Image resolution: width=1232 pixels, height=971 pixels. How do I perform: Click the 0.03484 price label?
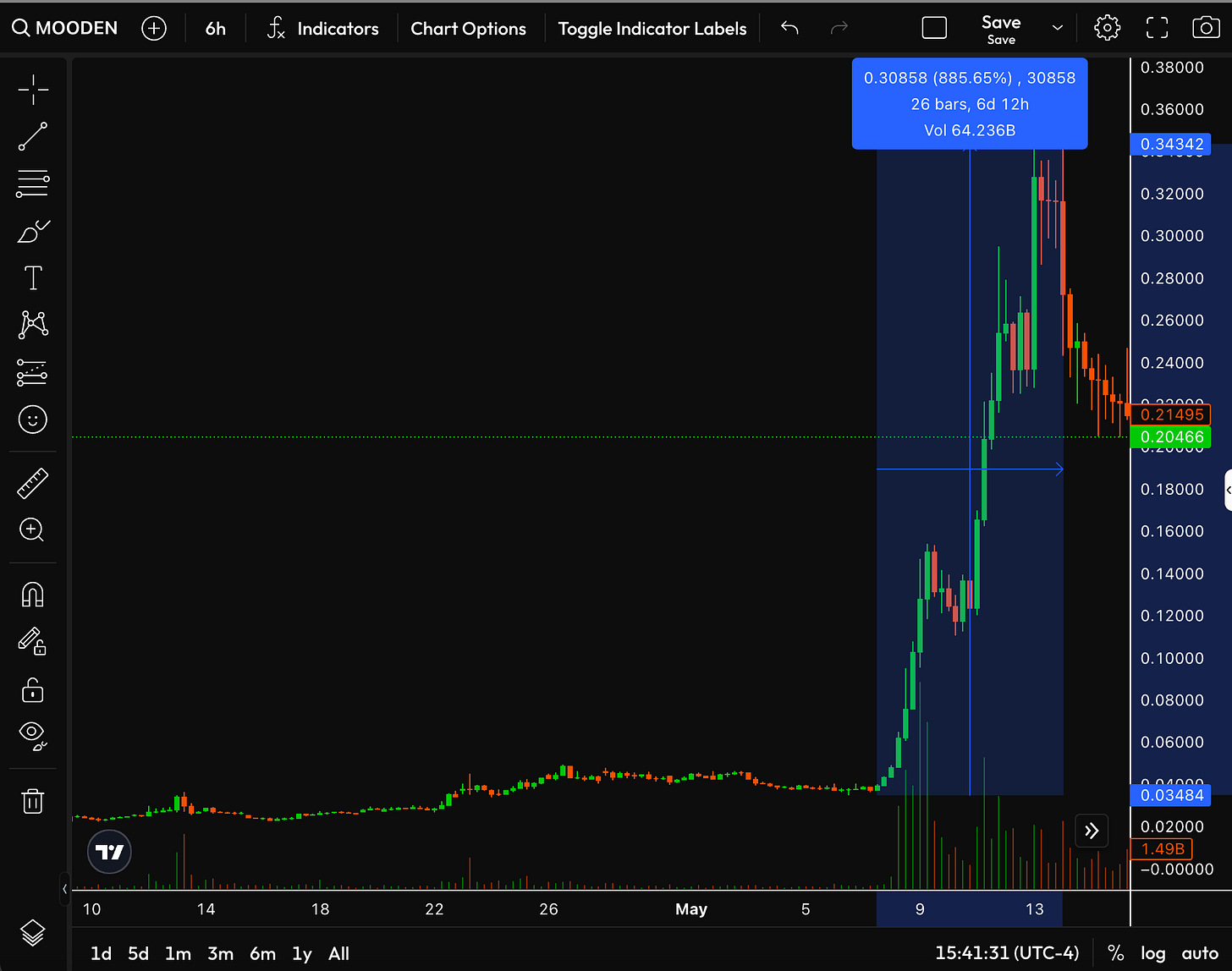point(1171,795)
